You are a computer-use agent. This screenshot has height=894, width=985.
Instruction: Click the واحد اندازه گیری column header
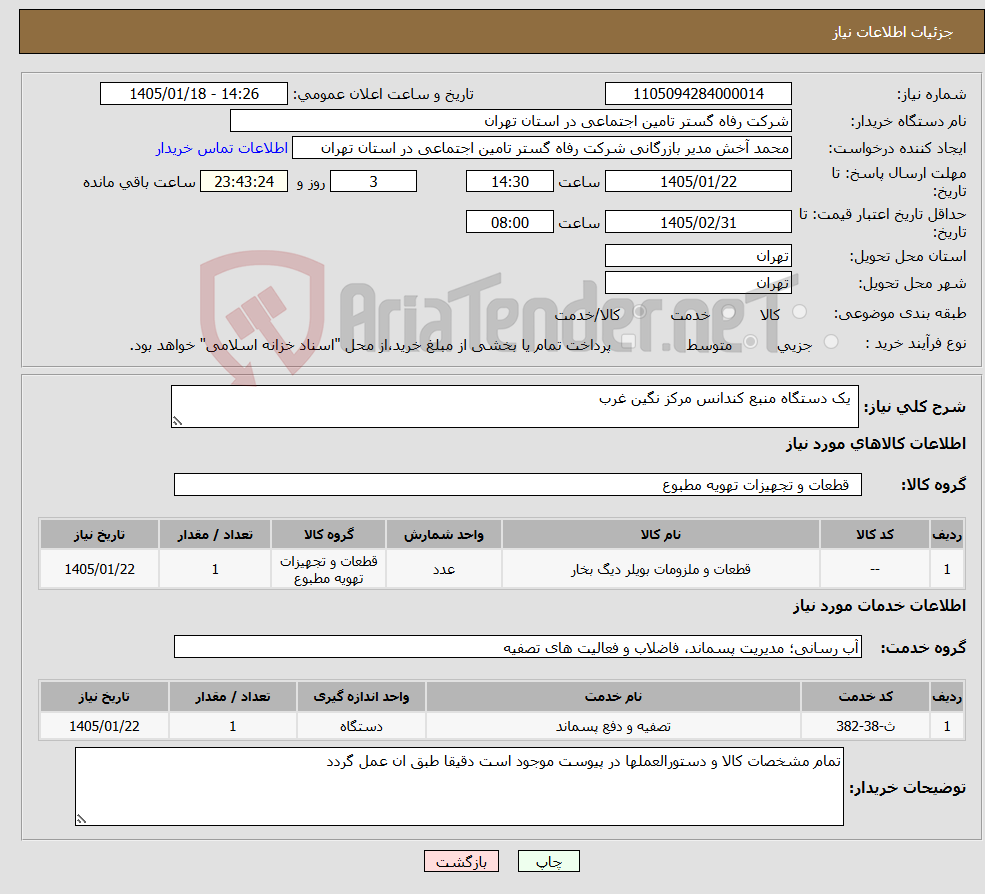(361, 697)
